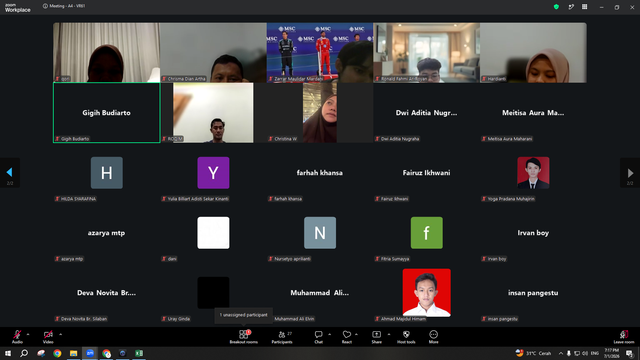Select Zarrar Maulidar's video tile with racing background
The height and width of the screenshot is (360, 640).
click(320, 53)
